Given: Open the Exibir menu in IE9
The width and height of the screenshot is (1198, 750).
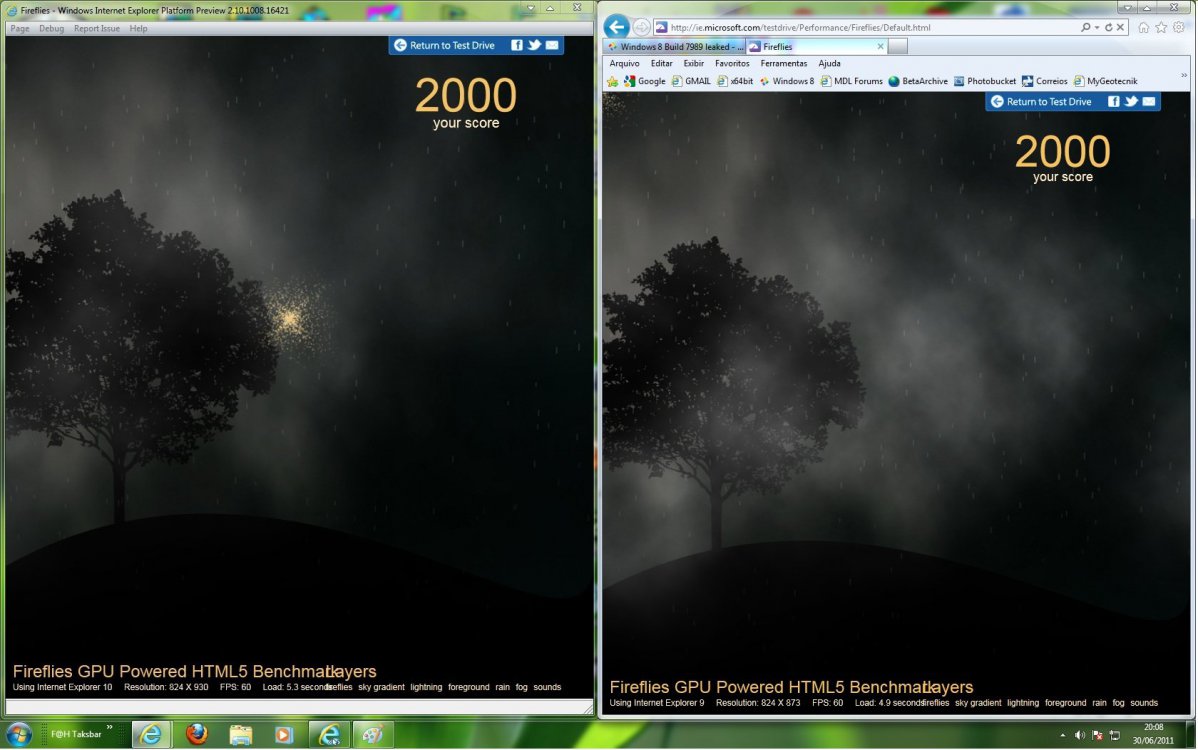Looking at the screenshot, I should 694,63.
